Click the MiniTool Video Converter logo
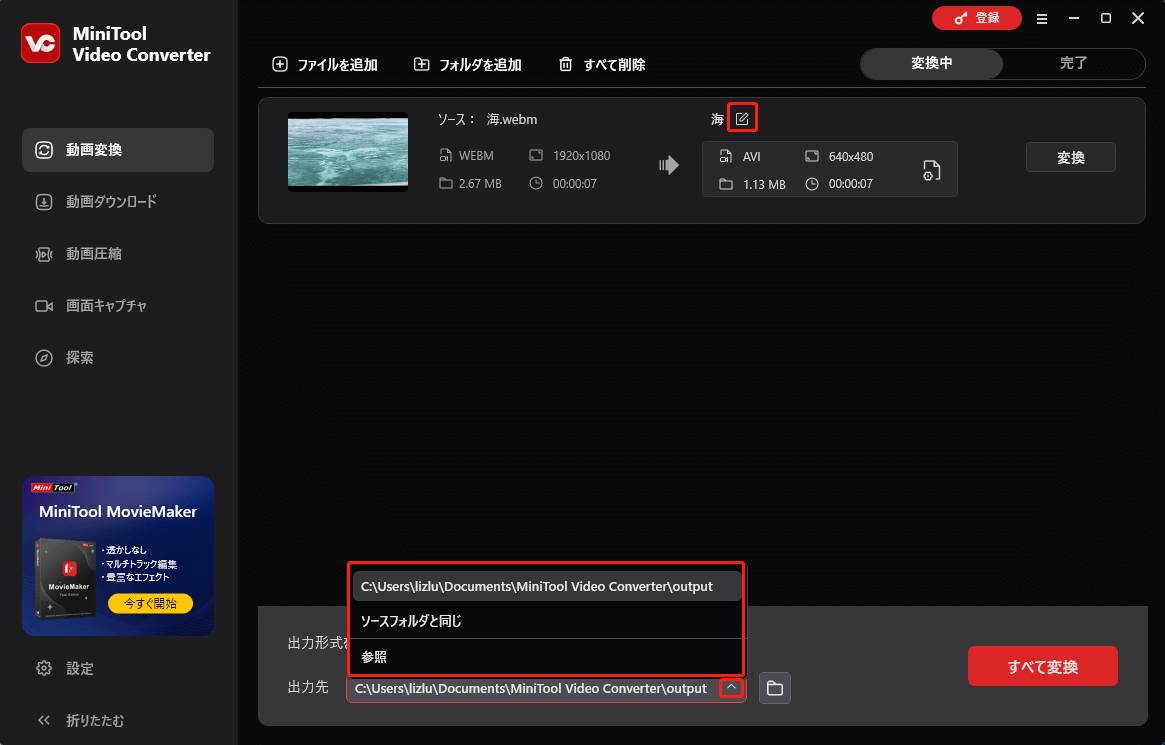 [x=40, y=43]
